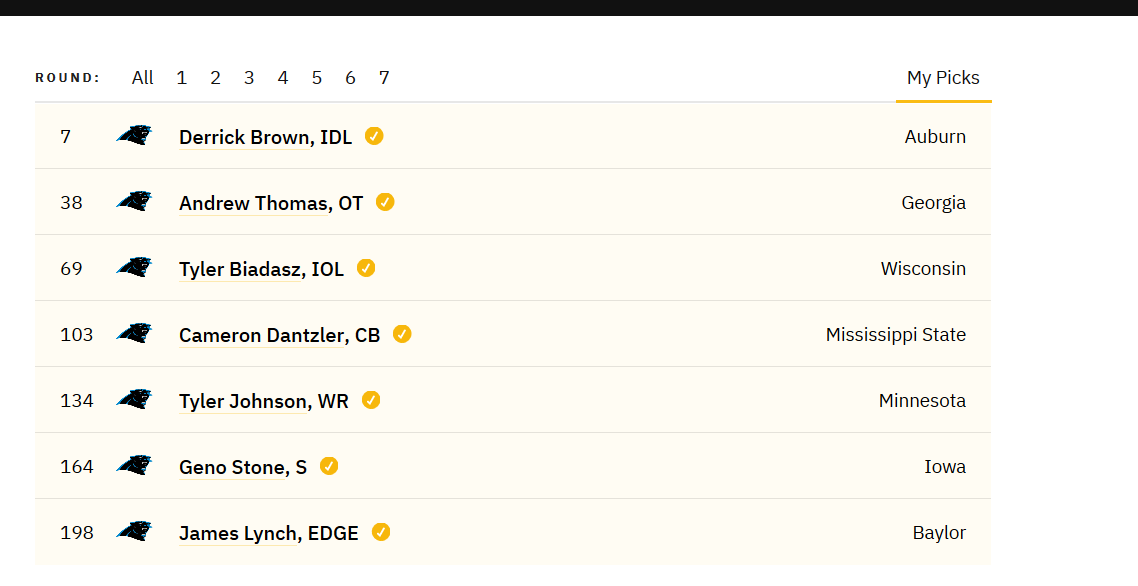Click the yellow checkmark next to Derrick Brown
1138x586 pixels.
click(374, 136)
